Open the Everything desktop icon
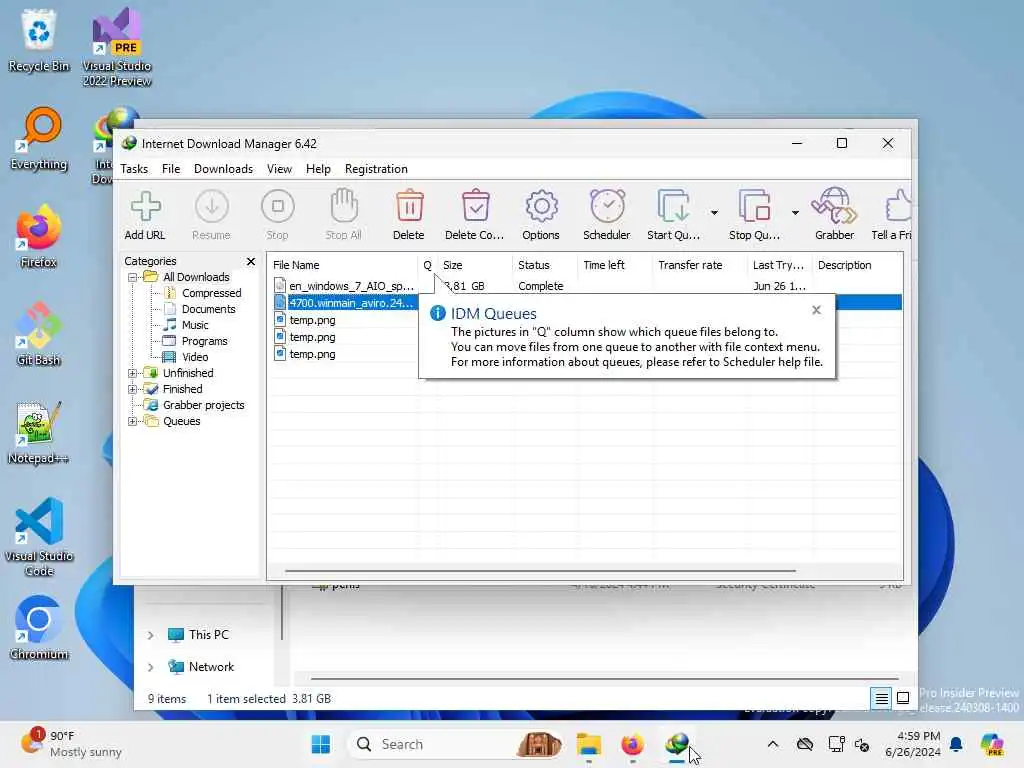 39,139
